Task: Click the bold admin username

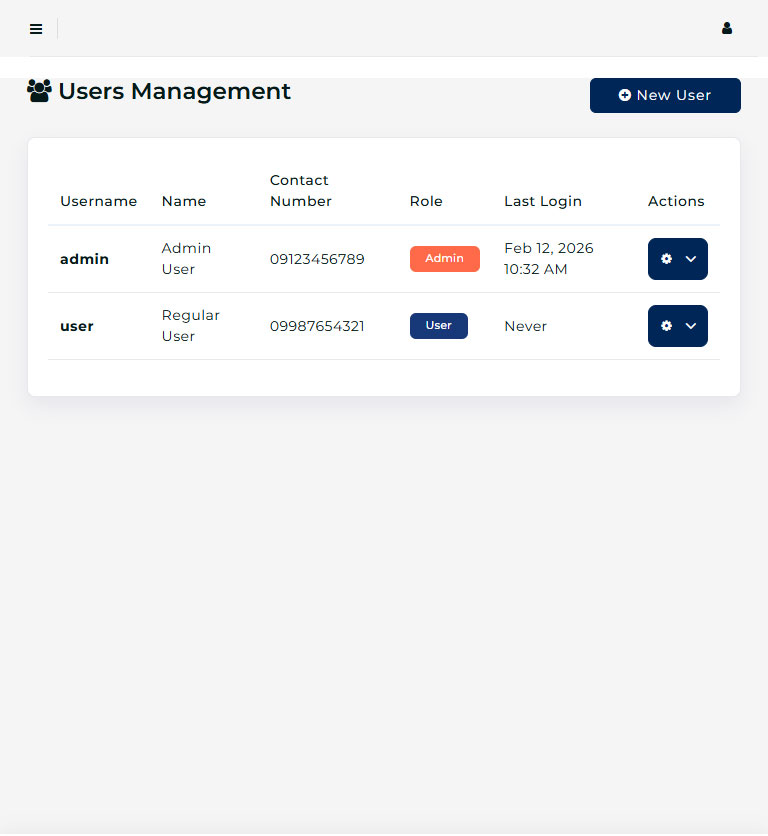Action: pos(84,259)
